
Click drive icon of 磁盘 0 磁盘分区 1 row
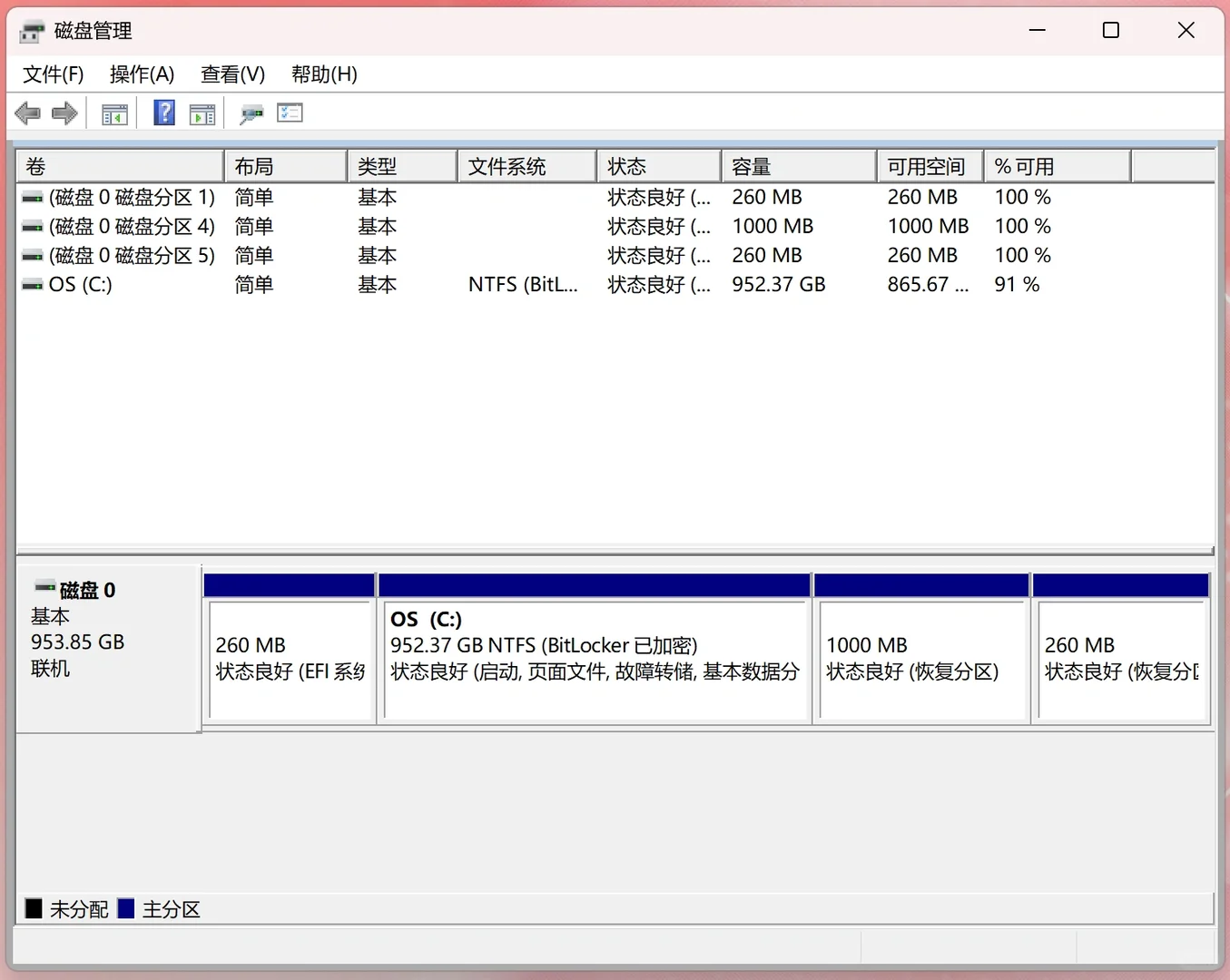33,198
